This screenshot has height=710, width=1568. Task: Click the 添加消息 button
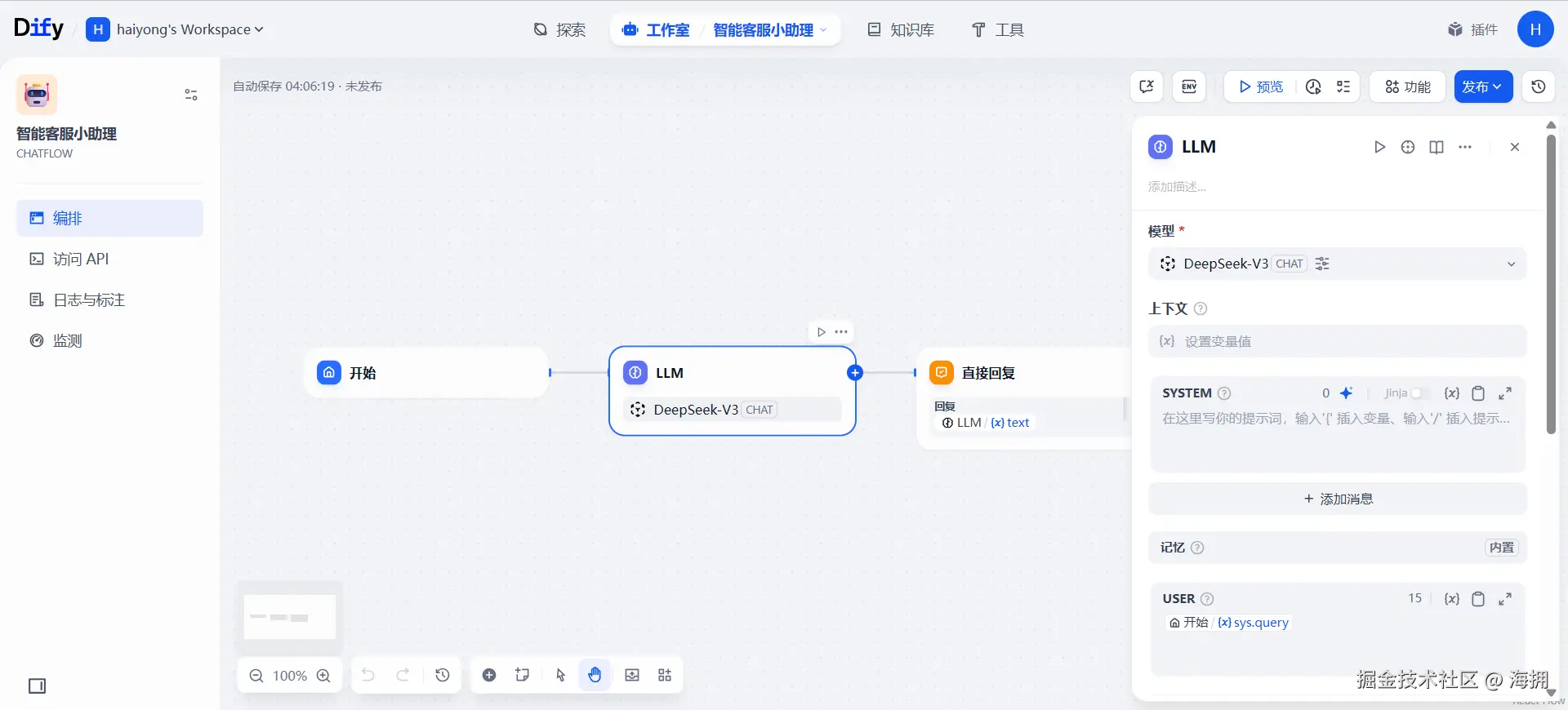(x=1338, y=499)
